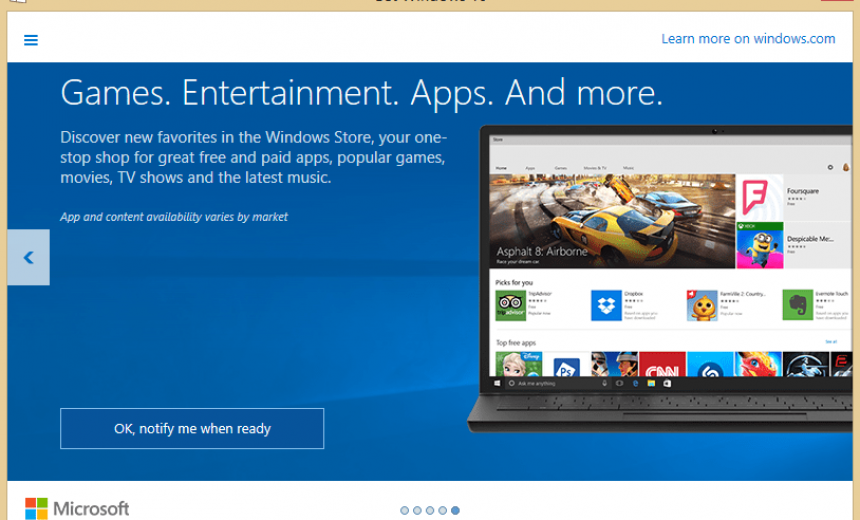Click Windows Start button on laptop taskbar
Screen dimensions: 860x520
[x=497, y=383]
